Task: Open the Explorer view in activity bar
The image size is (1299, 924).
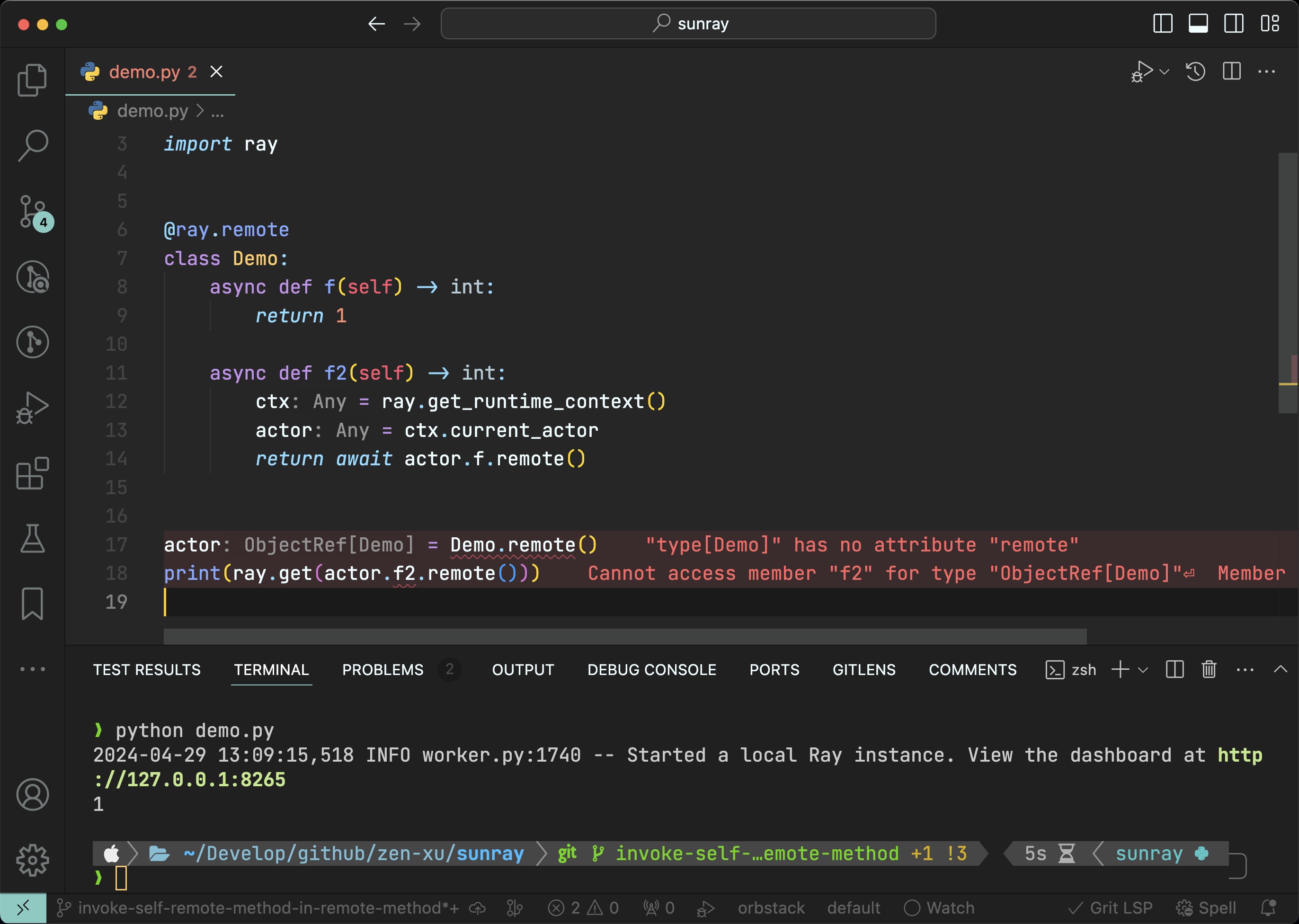Action: tap(32, 80)
